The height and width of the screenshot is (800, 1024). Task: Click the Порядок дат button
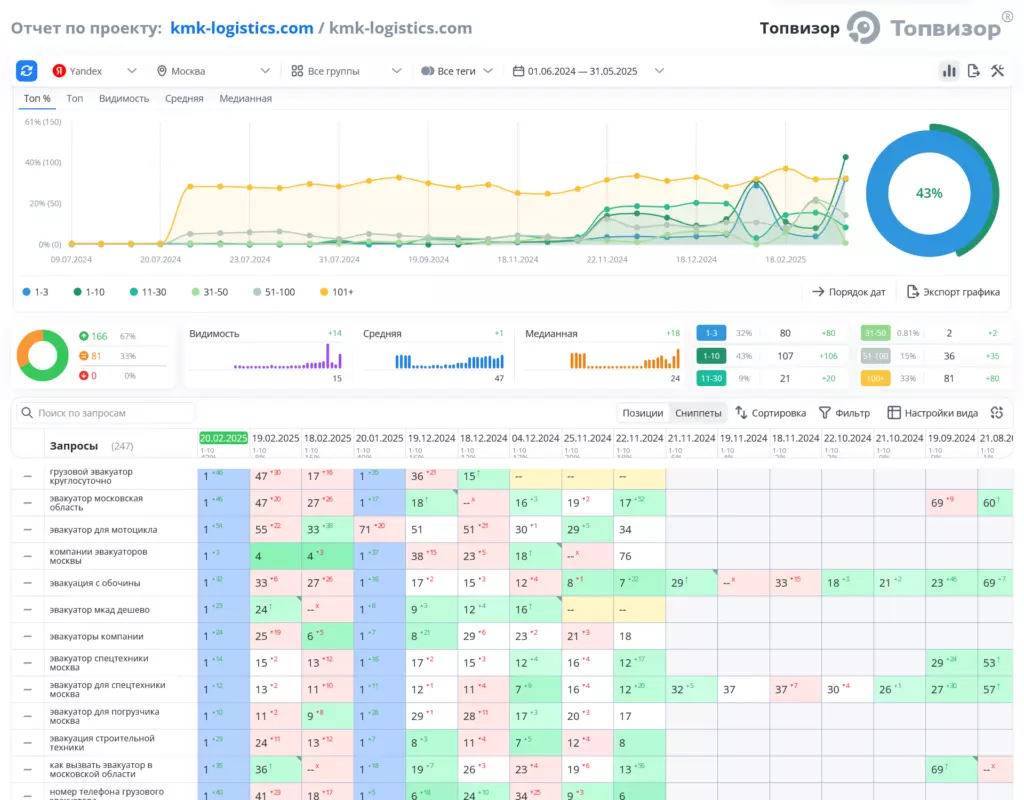pos(848,292)
